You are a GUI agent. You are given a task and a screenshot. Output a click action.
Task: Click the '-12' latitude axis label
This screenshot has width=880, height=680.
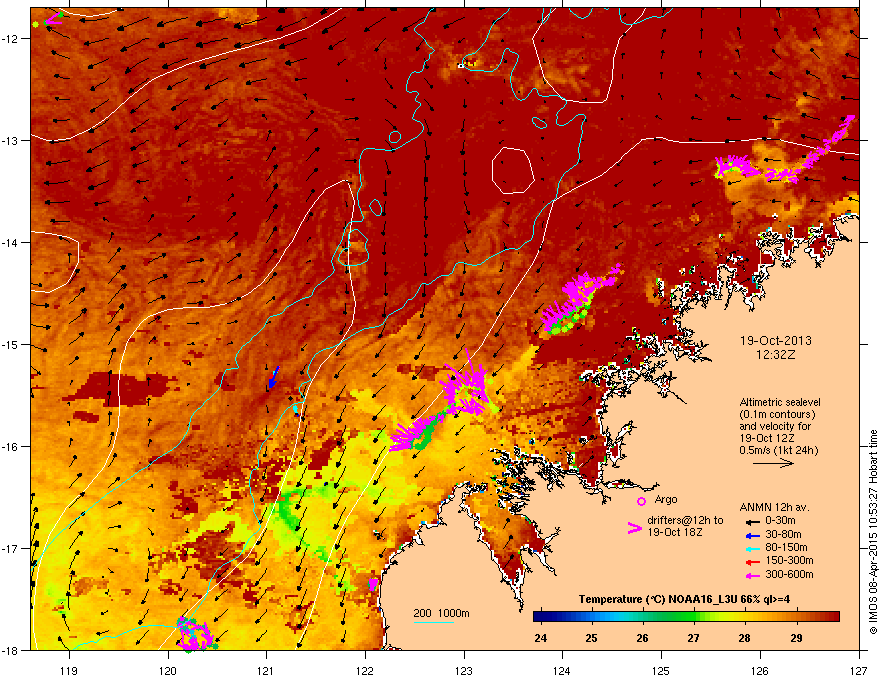(x=12, y=38)
